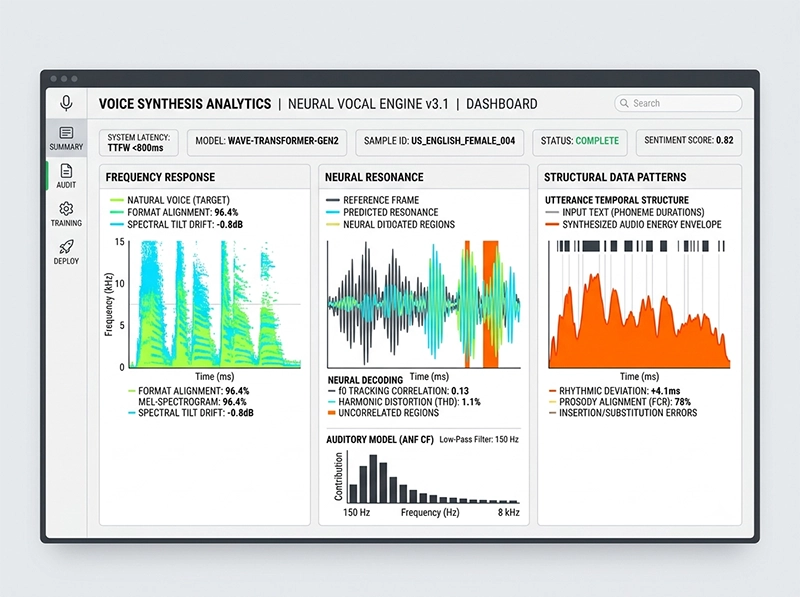Screen dimensions: 800x597
Task: Open the Summary sidebar icon
Action: click(66, 133)
